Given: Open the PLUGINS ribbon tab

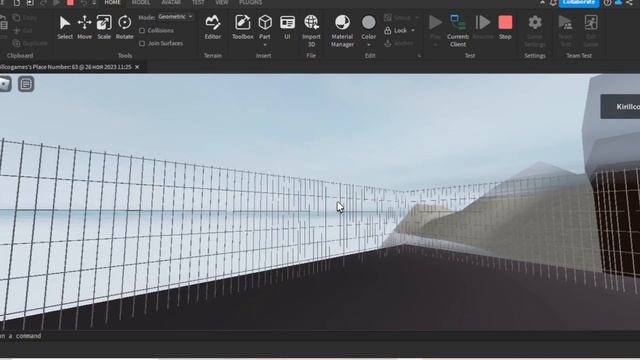Looking at the screenshot, I should [x=251, y=2].
